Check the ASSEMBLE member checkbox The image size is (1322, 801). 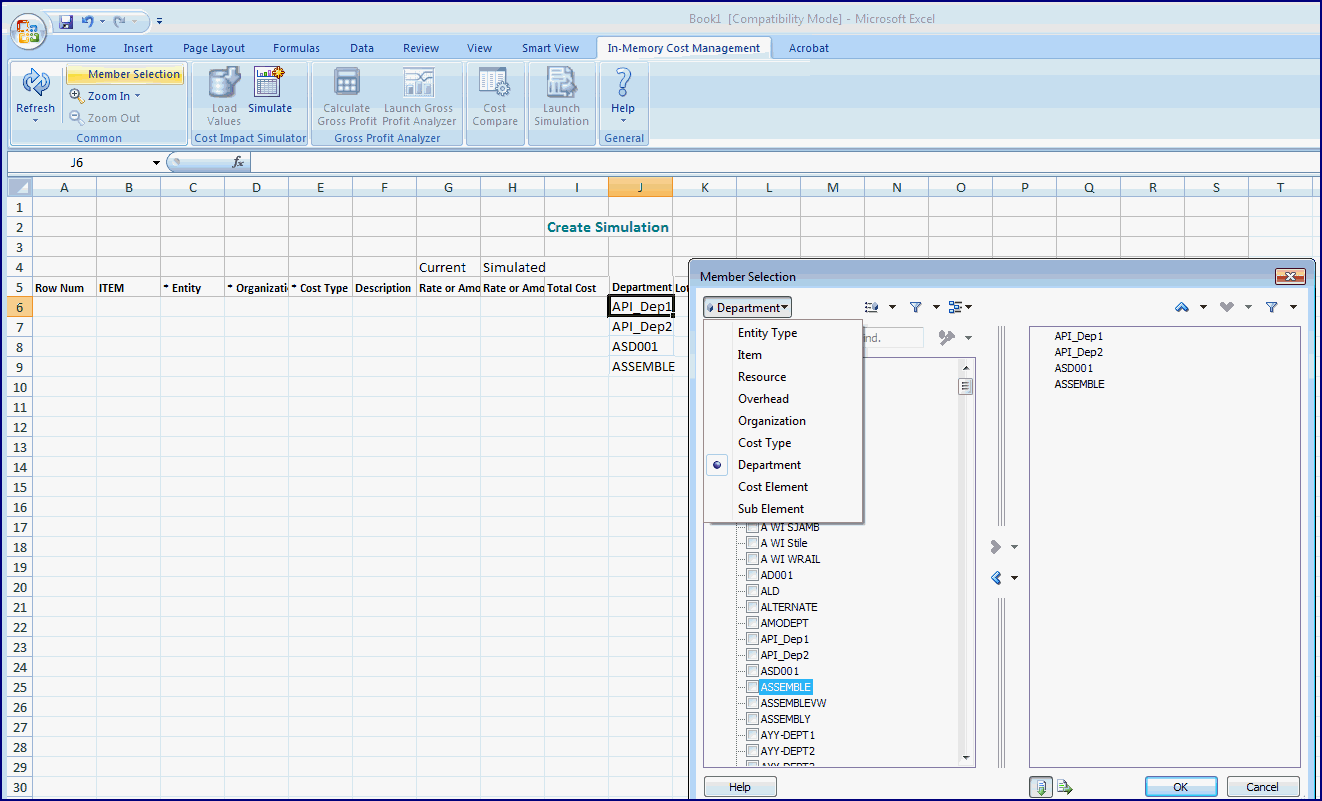point(752,687)
